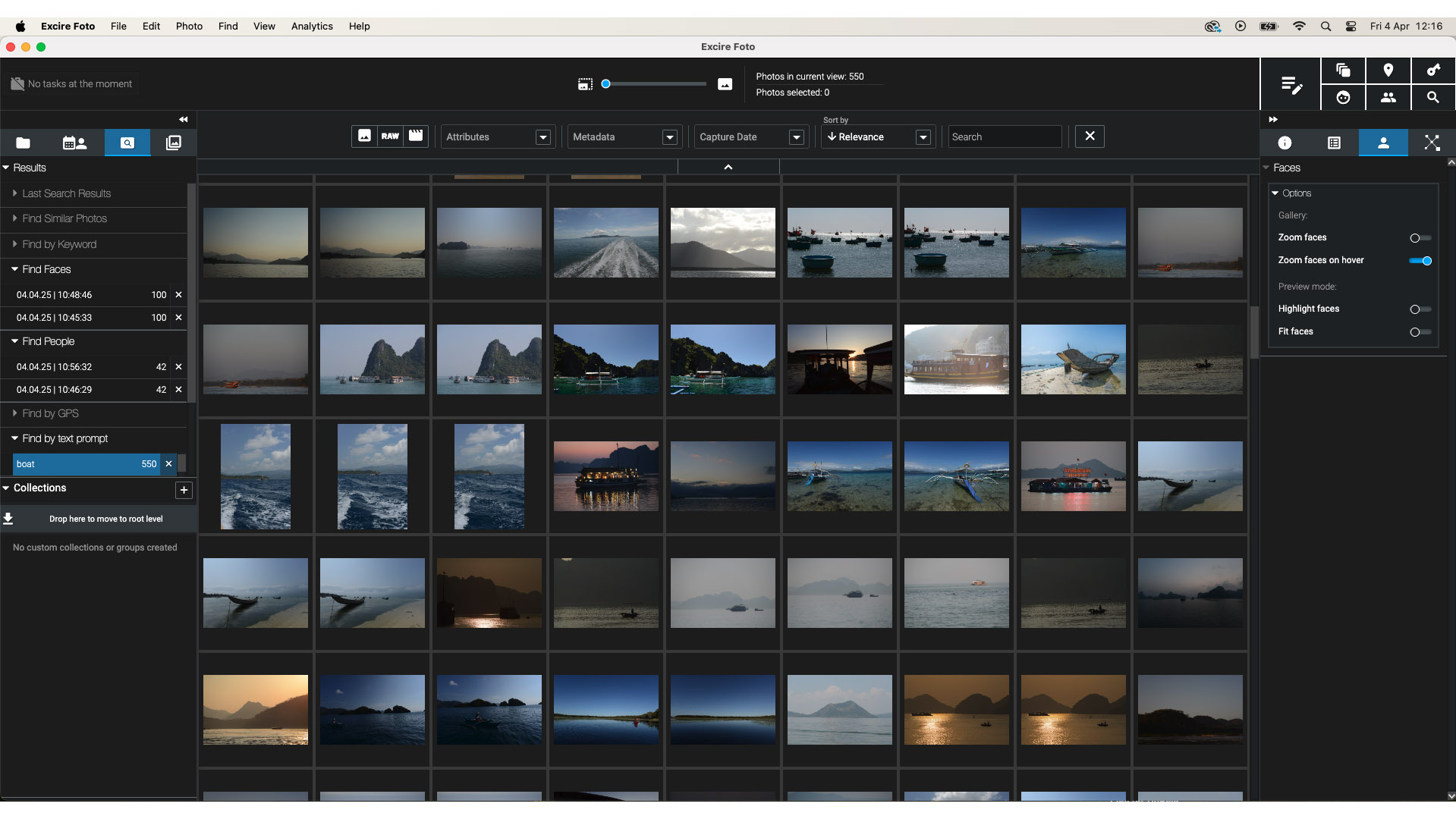Collapse the Collections section
This screenshot has width=1456, height=819.
pyautogui.click(x=6, y=488)
